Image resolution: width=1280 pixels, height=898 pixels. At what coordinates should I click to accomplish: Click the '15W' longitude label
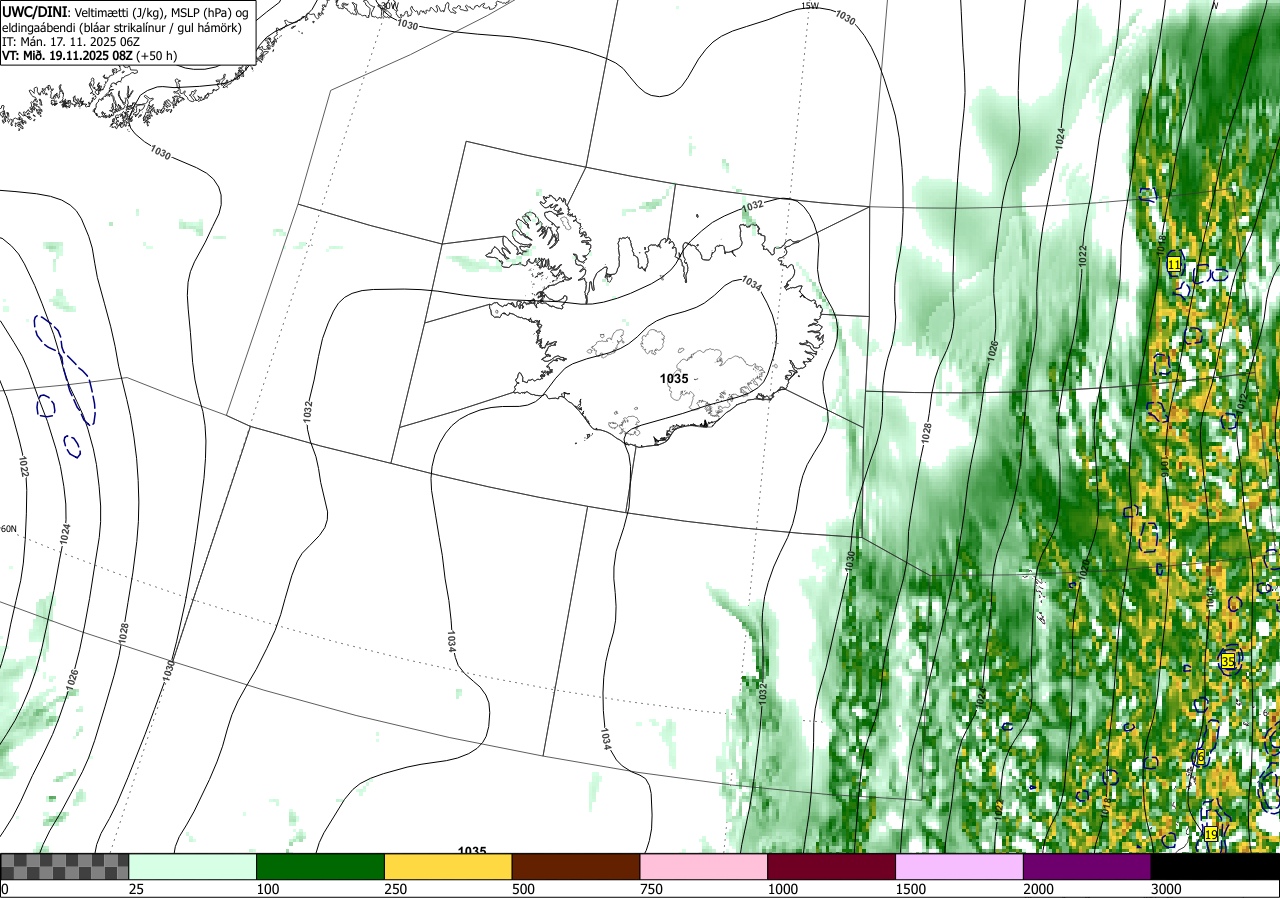point(810,6)
